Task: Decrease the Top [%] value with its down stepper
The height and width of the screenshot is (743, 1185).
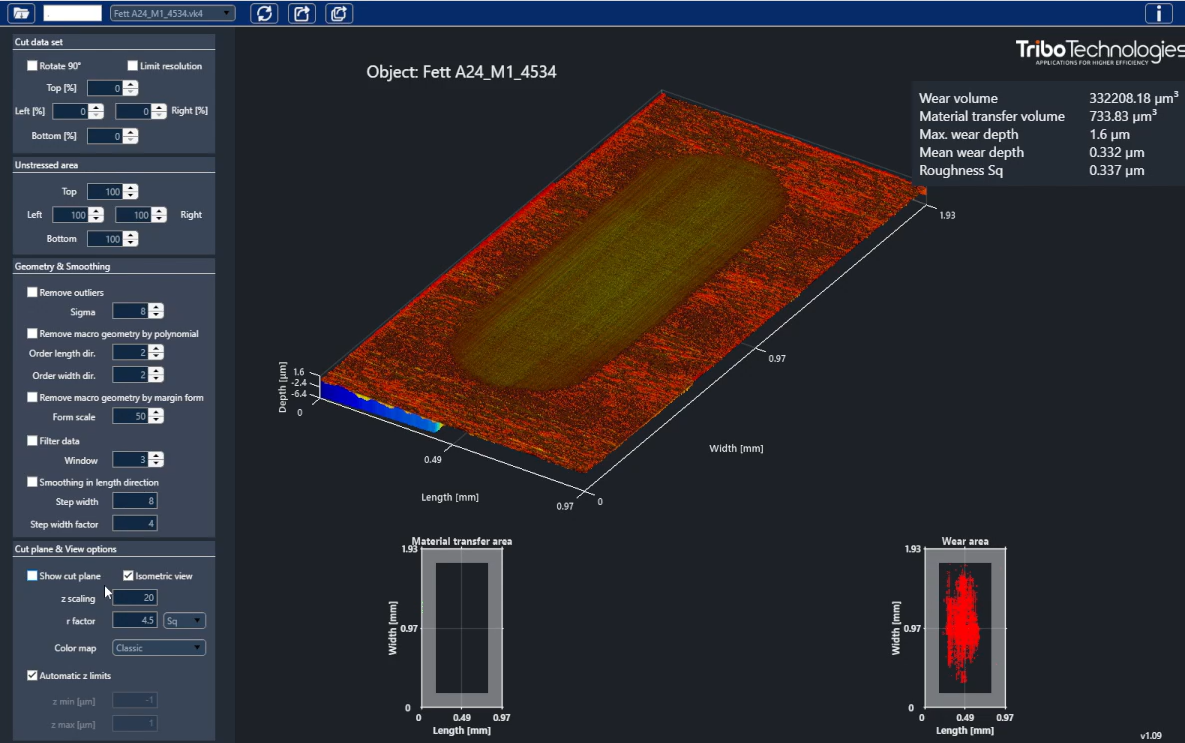Action: (x=131, y=93)
